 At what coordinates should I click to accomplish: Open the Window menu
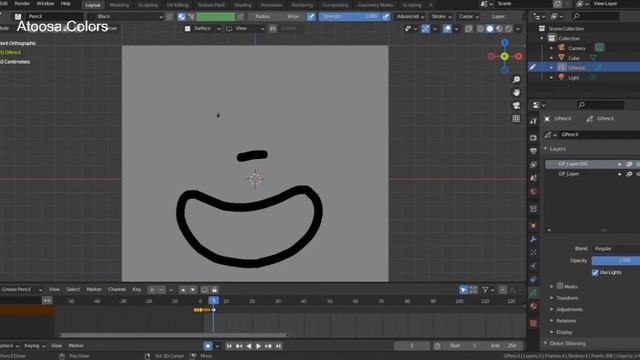pyautogui.click(x=45, y=3)
